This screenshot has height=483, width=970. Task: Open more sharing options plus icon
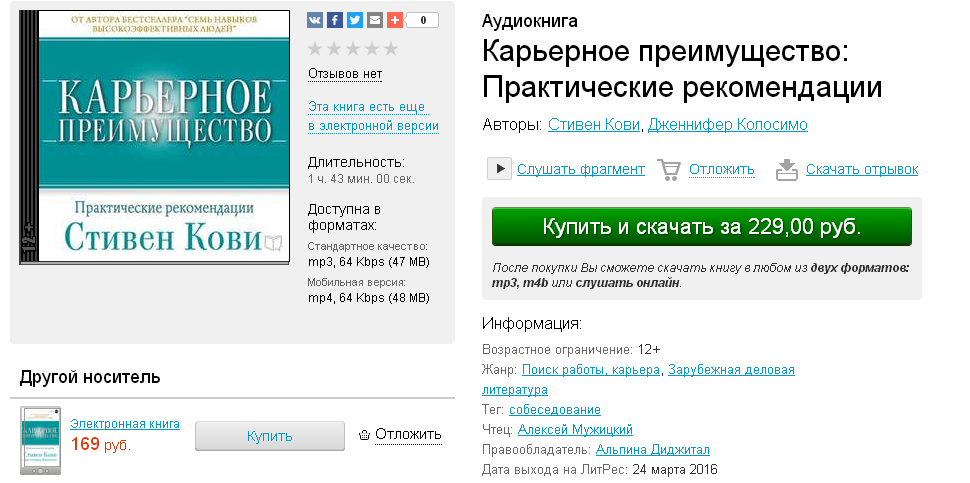tap(394, 20)
